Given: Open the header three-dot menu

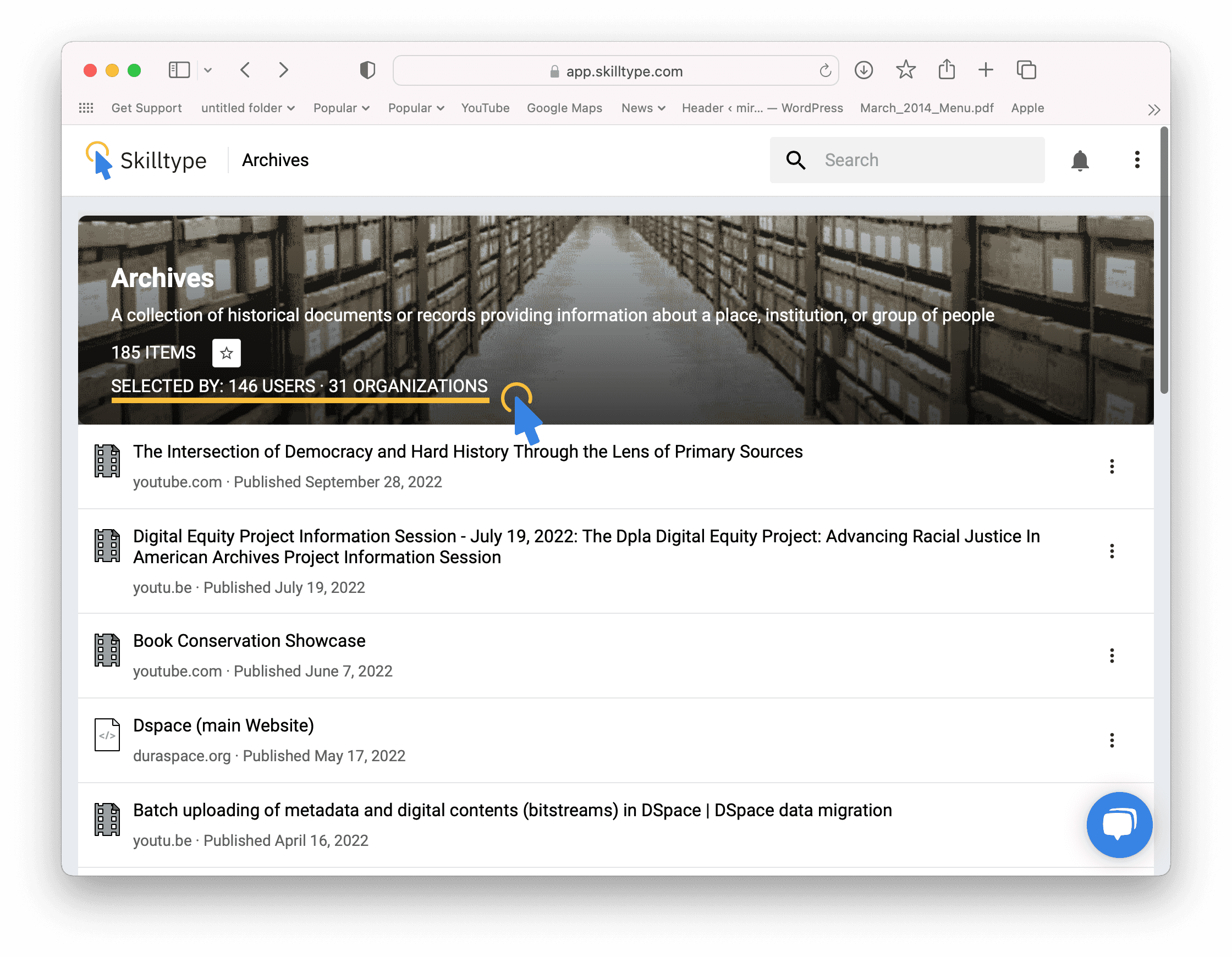Looking at the screenshot, I should coord(1137,160).
